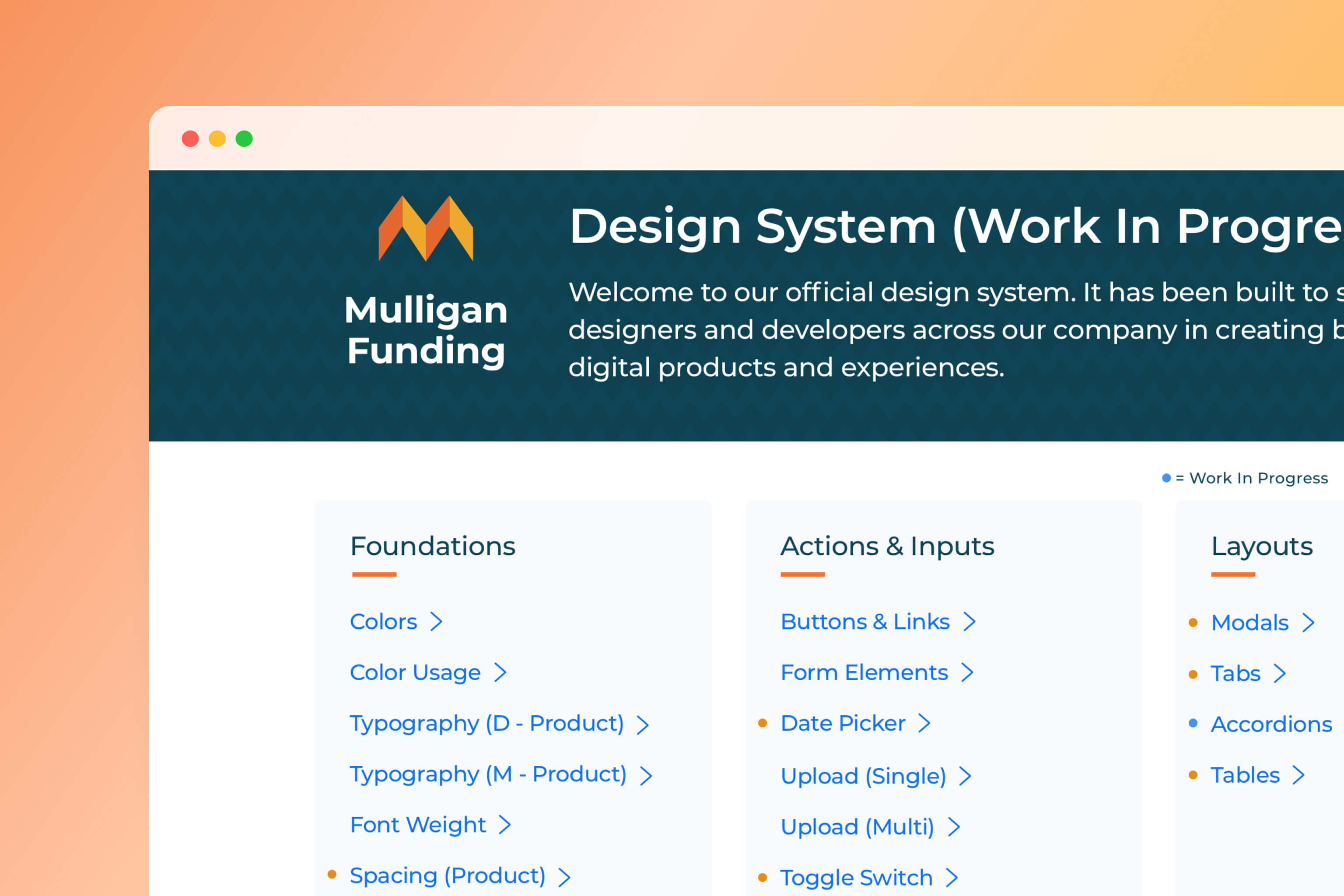Click chevron next to Upload (Single)
Screen dimensions: 1344x896
coord(965,776)
